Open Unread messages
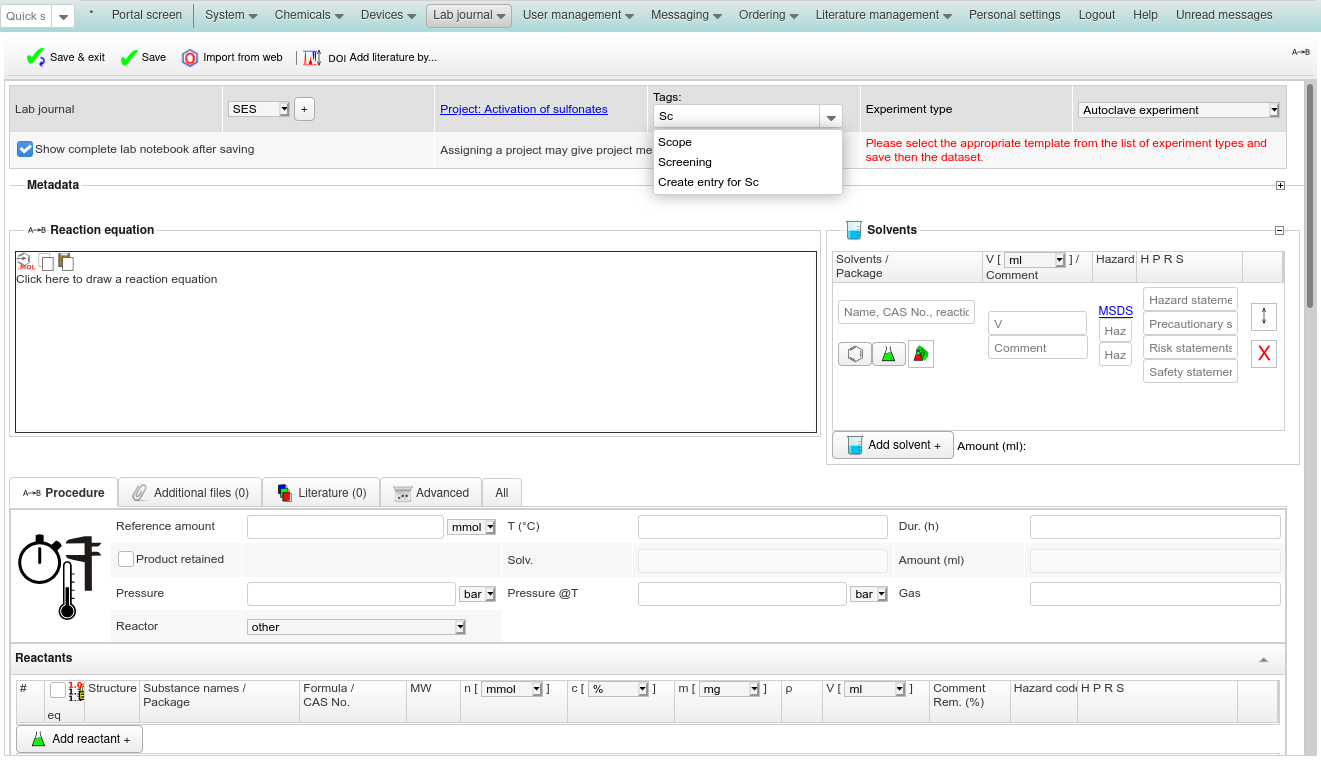Viewport: 1321px width, 760px height. point(1224,15)
